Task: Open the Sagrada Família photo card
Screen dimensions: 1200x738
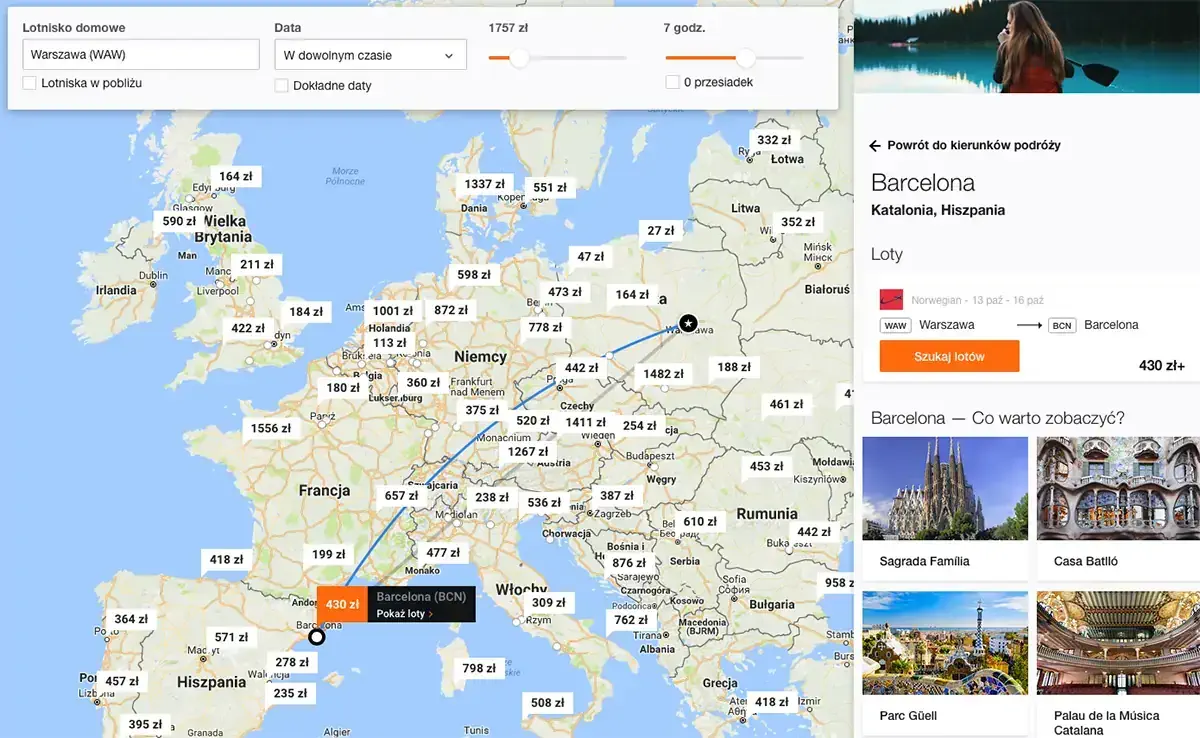Action: coord(945,508)
